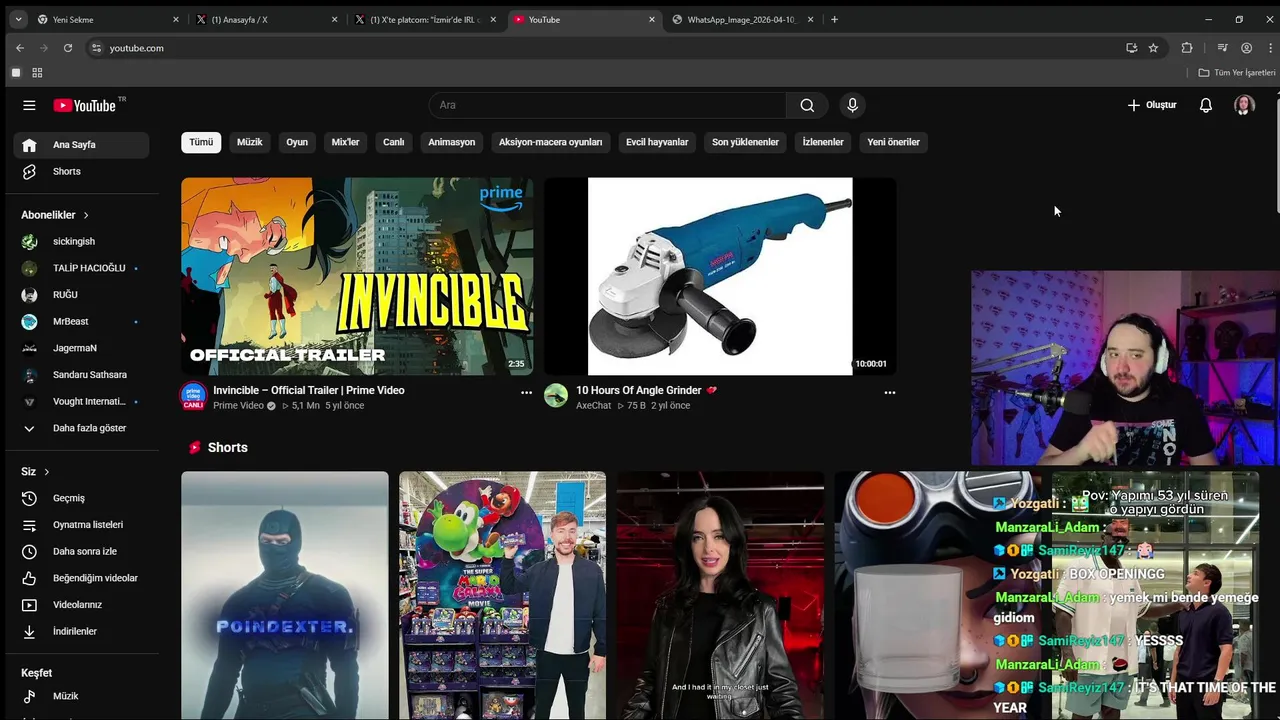Open RUĞU subscription channel

(x=81, y=295)
